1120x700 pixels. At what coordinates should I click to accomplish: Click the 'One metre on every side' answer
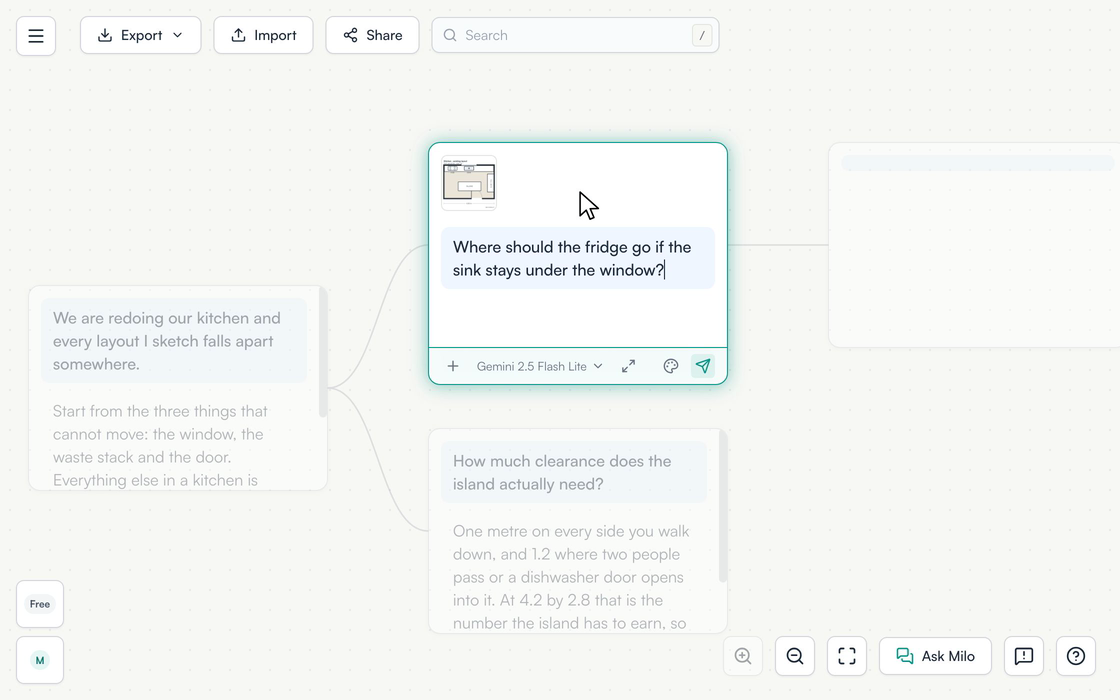[571, 576]
